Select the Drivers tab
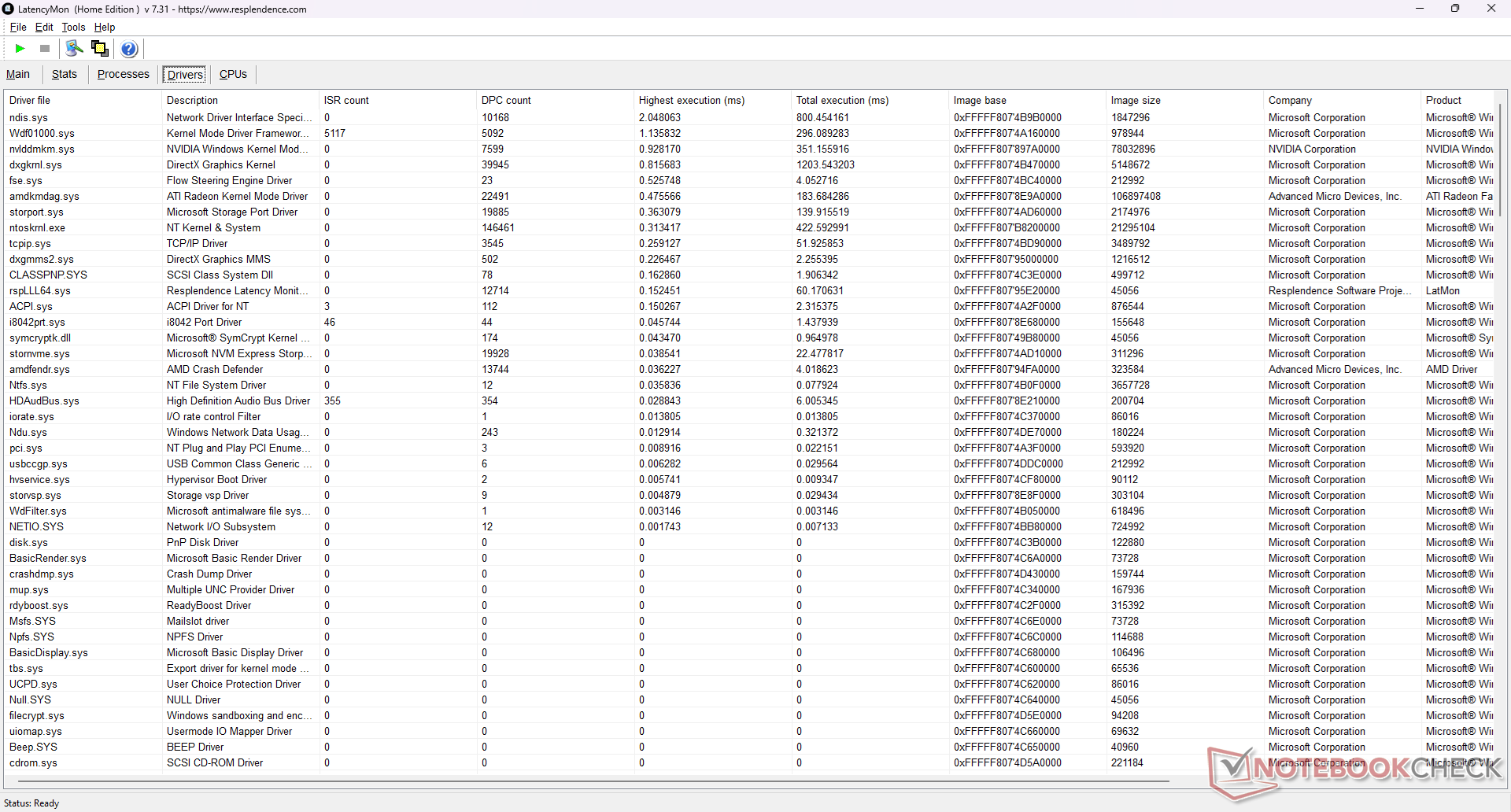Screen dimensions: 1511x812 point(185,75)
